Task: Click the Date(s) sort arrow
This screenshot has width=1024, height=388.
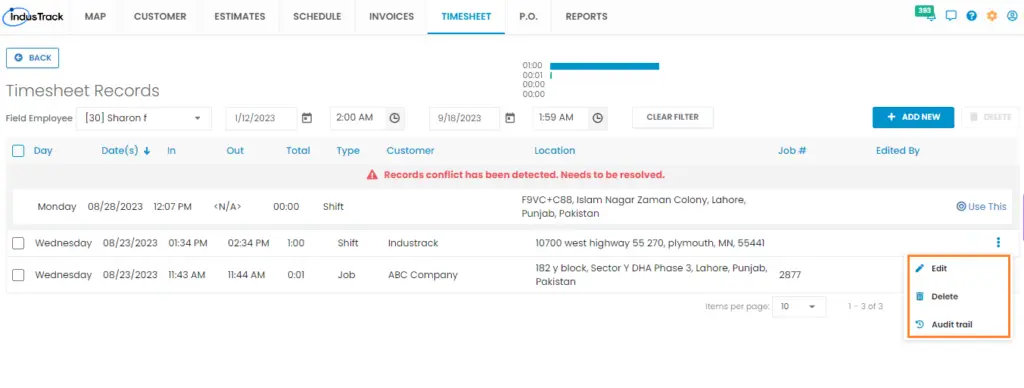Action: click(147, 151)
